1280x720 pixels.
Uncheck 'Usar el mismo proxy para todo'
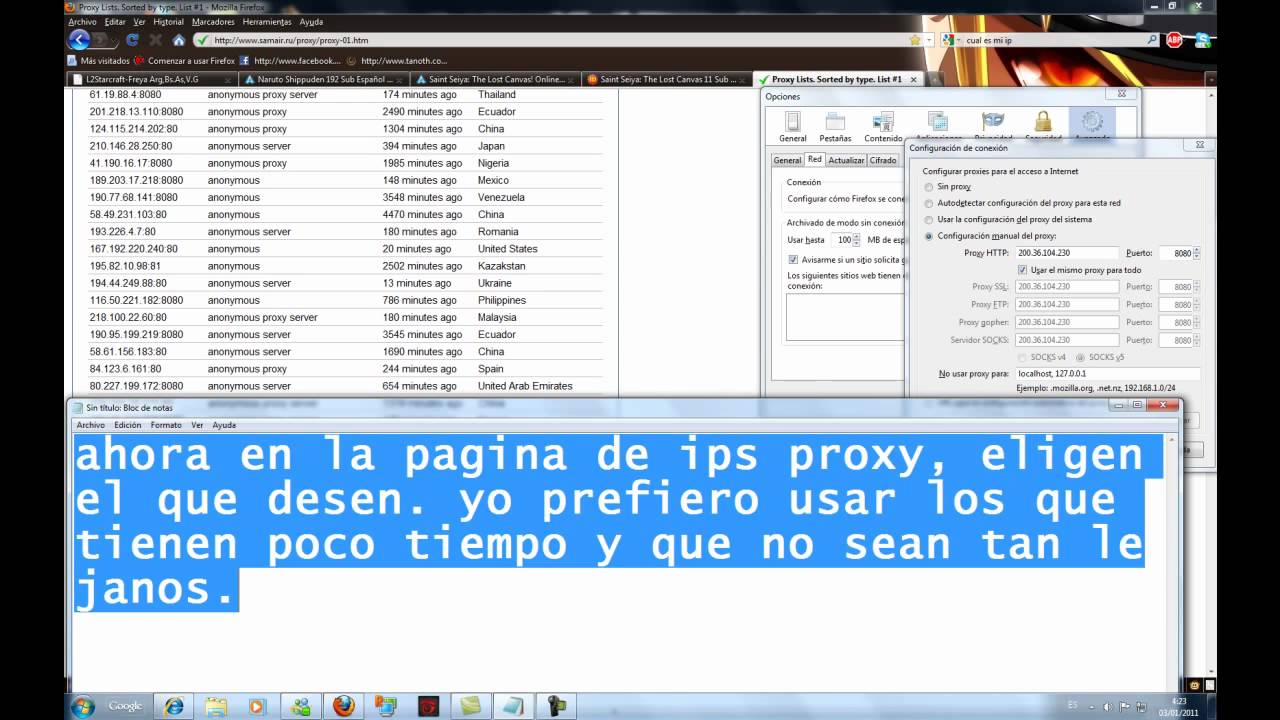pyautogui.click(x=1023, y=270)
